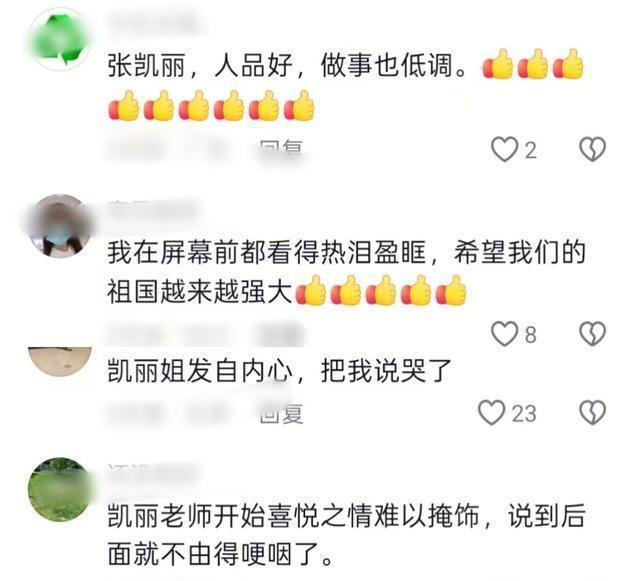
Task: Like the 张凯丽，人品好 comment
Action: 504,149
